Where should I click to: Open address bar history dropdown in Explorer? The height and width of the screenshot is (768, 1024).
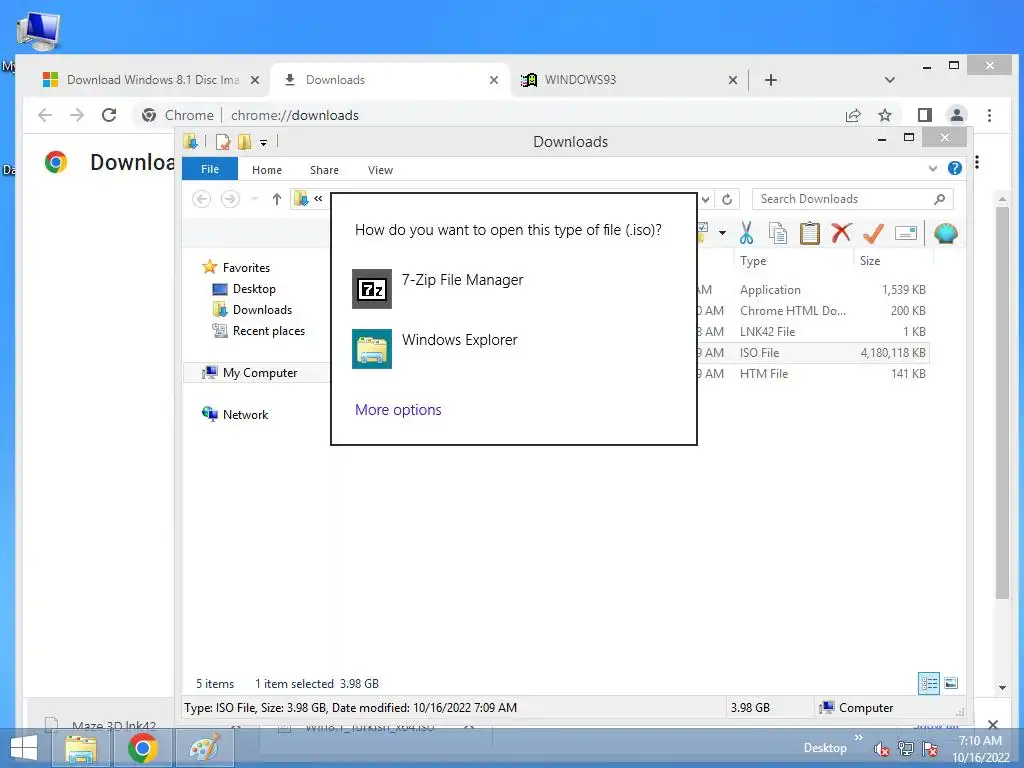pos(706,199)
